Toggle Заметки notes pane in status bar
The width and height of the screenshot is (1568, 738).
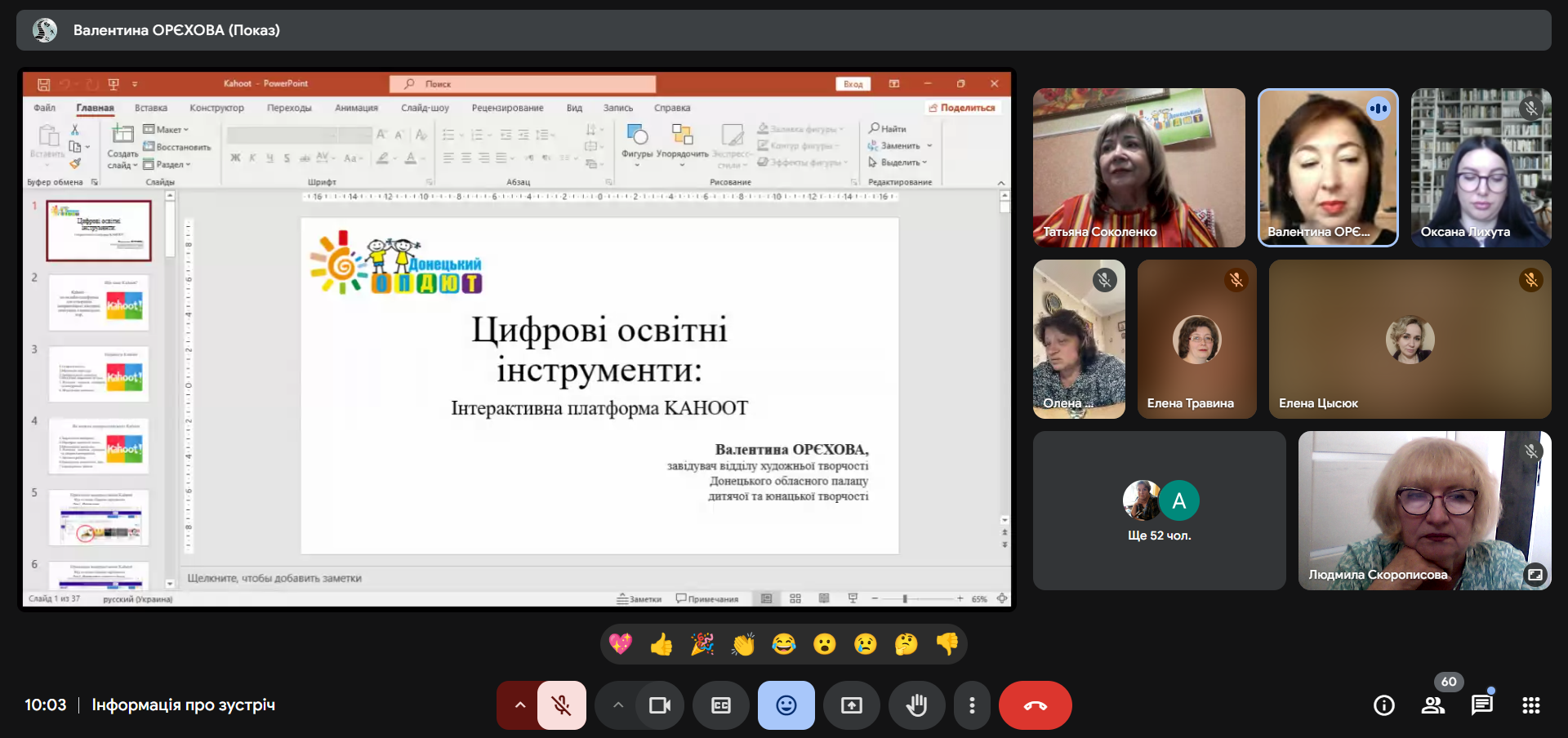click(639, 598)
